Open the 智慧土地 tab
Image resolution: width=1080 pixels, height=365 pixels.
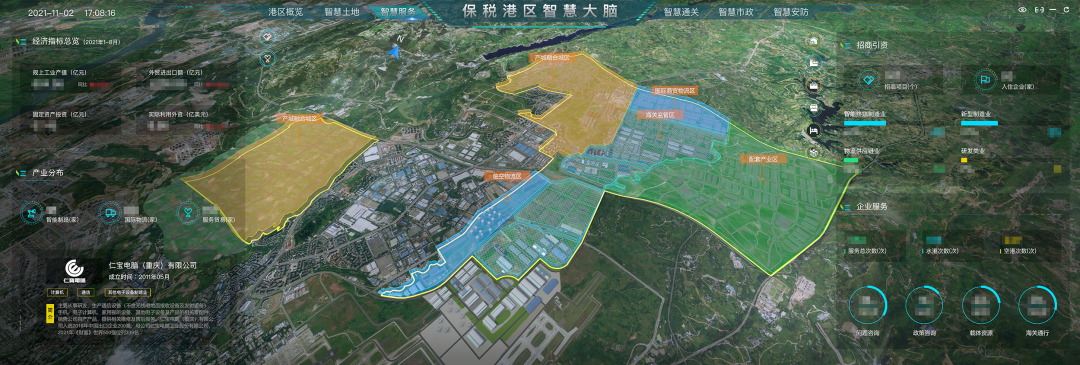pos(342,12)
